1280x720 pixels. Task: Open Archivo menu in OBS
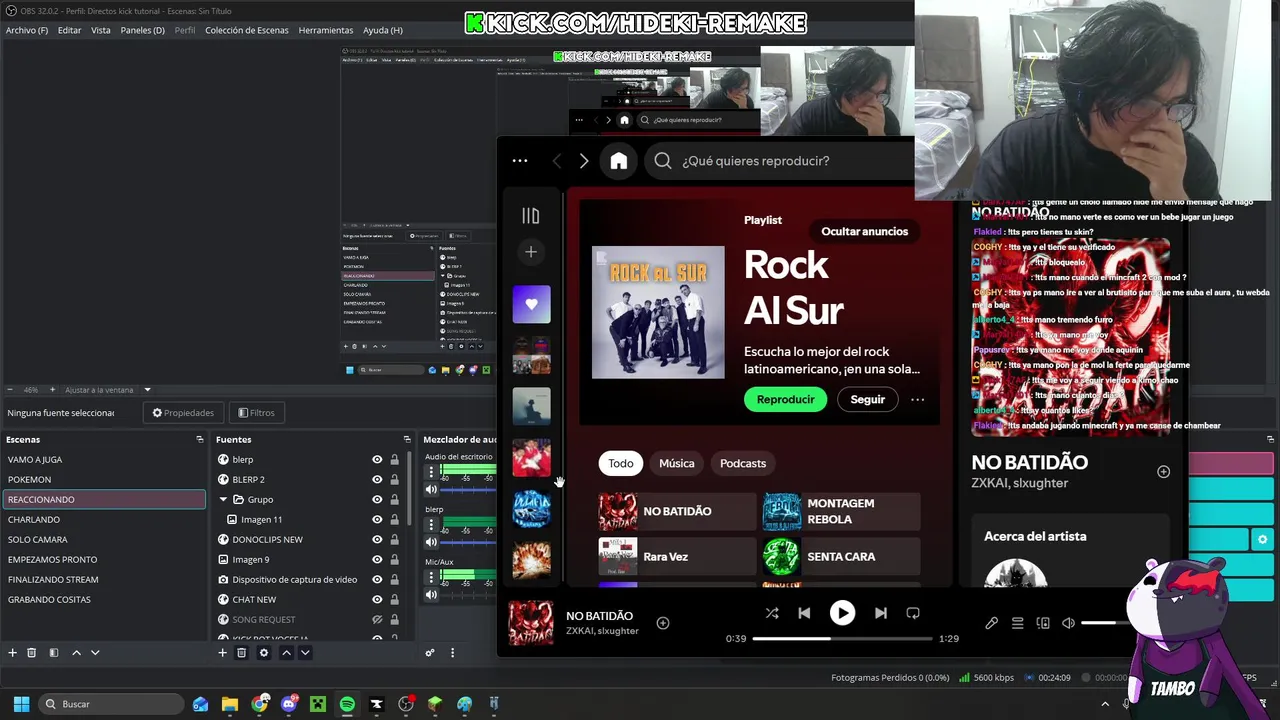click(x=27, y=30)
